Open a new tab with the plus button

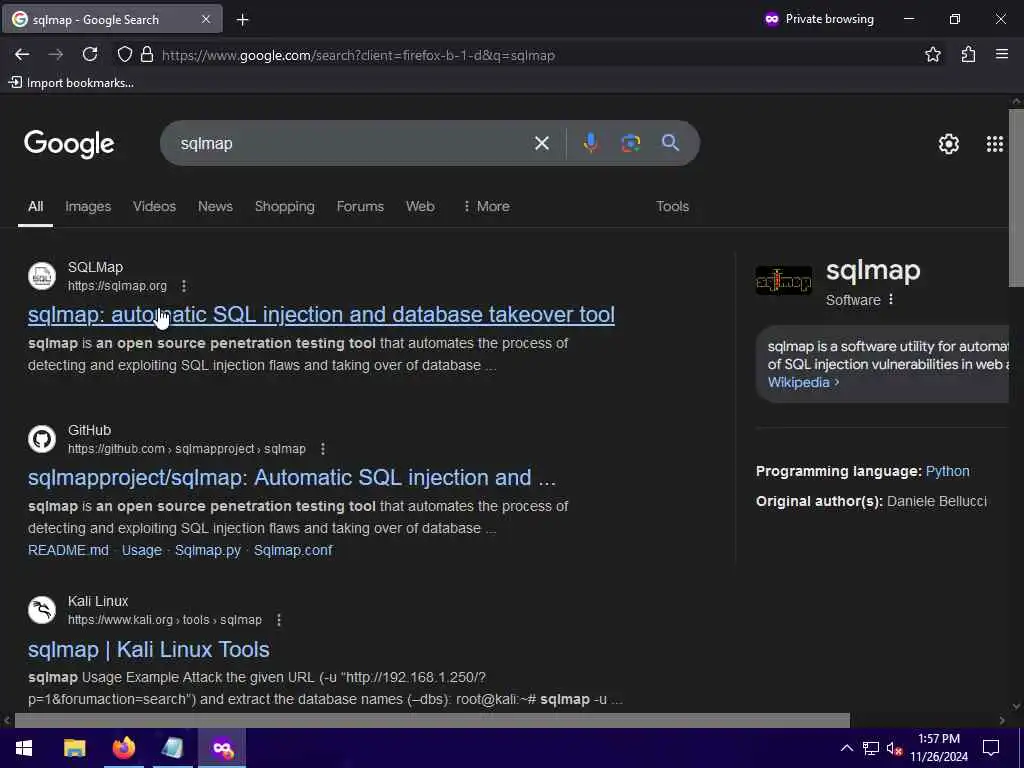coord(242,20)
